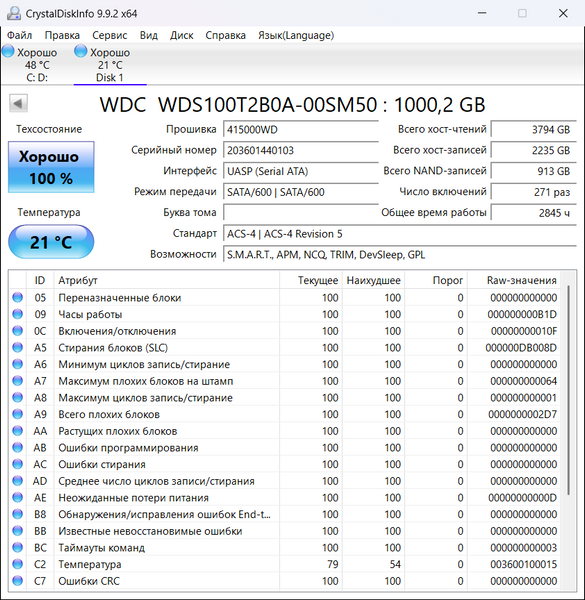Click the Порог column header
Image resolution: width=585 pixels, height=600 pixels.
point(436,280)
